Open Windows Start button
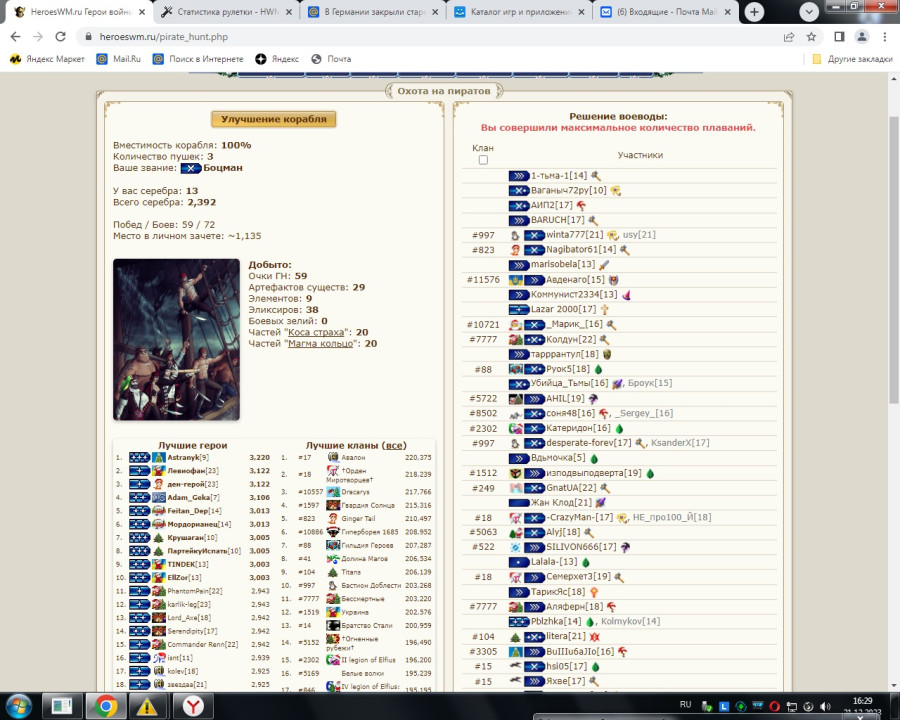The height and width of the screenshot is (720, 900). (19, 706)
